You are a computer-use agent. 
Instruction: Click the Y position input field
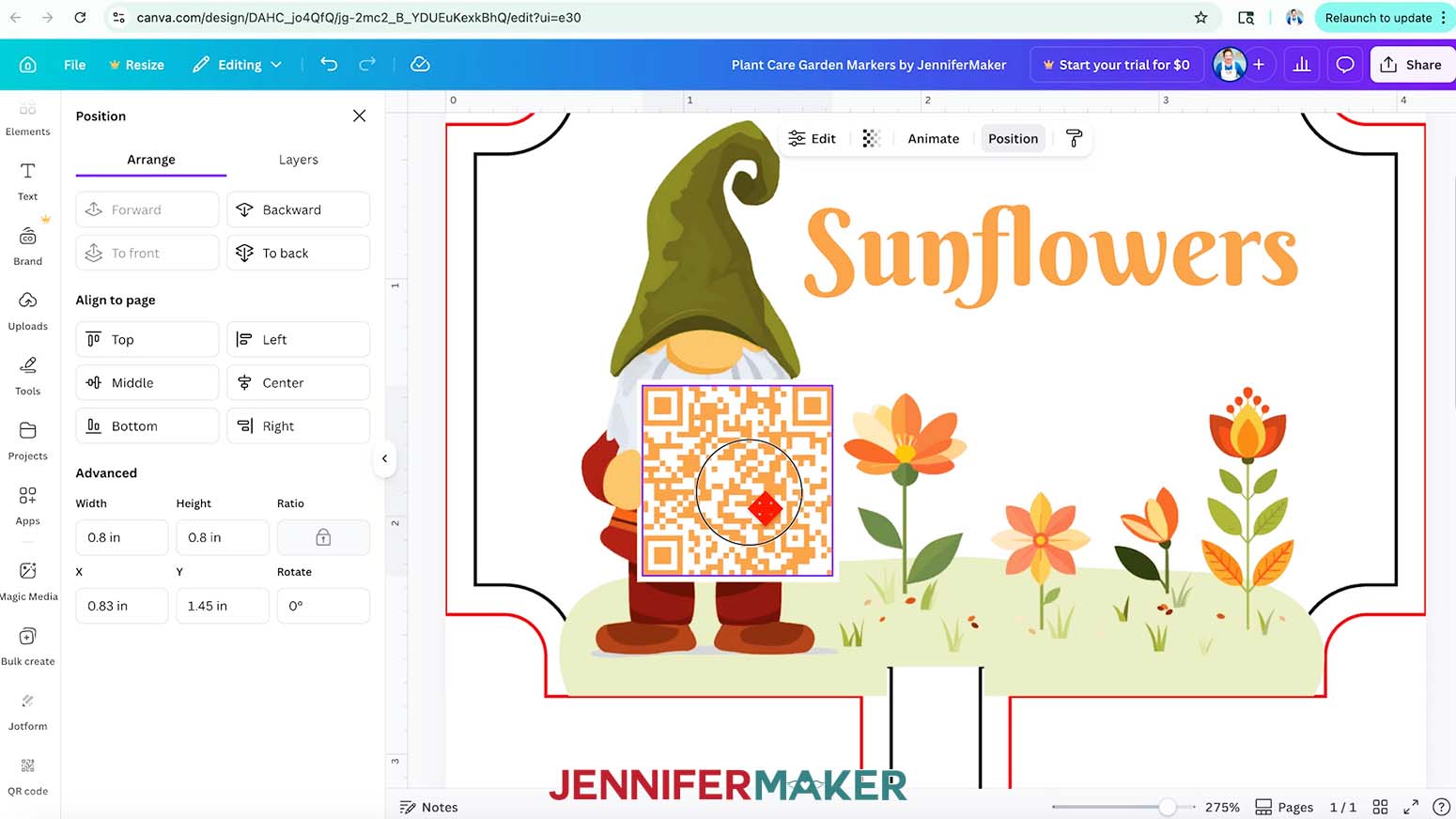[x=223, y=606]
